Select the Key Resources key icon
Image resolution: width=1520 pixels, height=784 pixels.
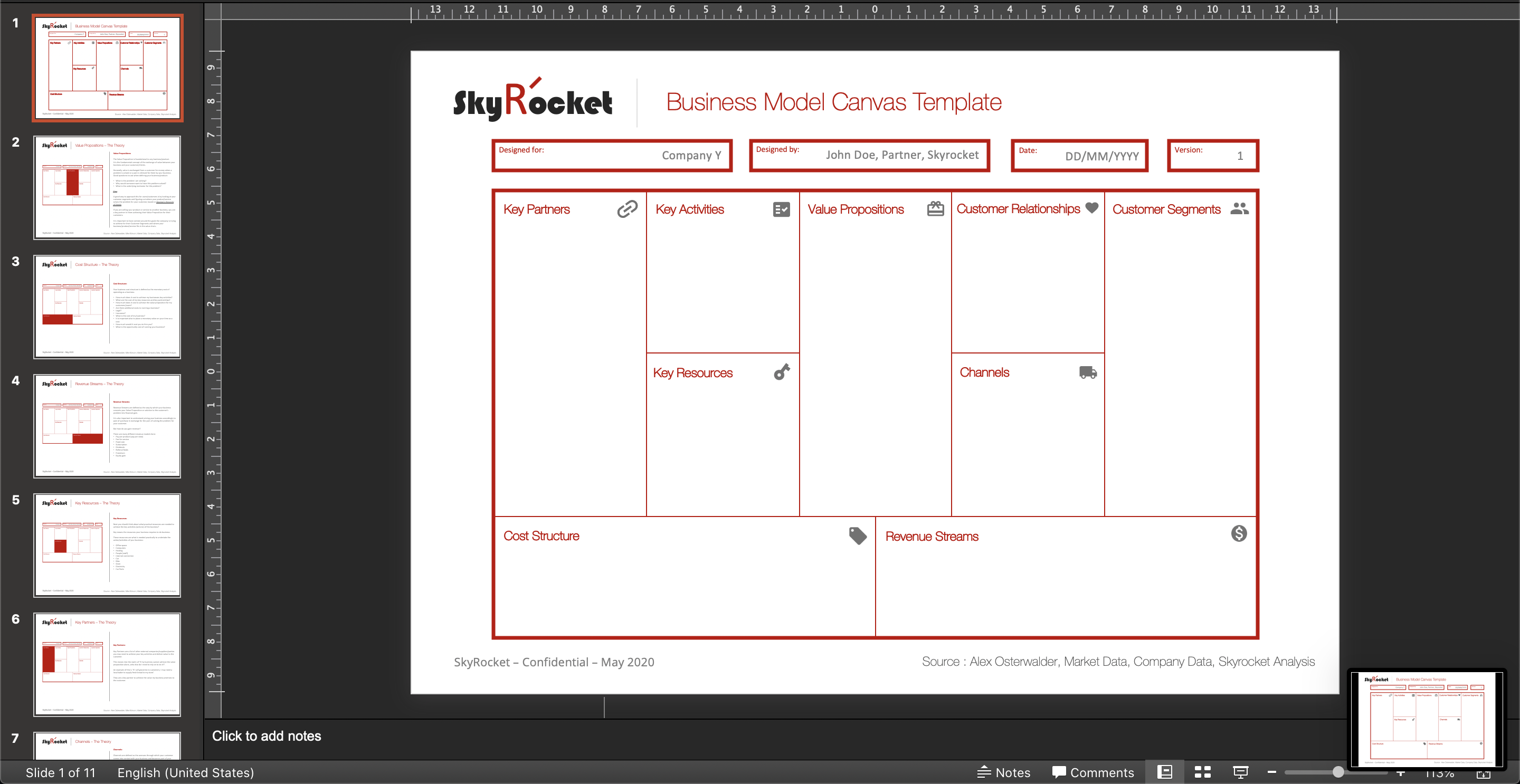click(x=782, y=371)
